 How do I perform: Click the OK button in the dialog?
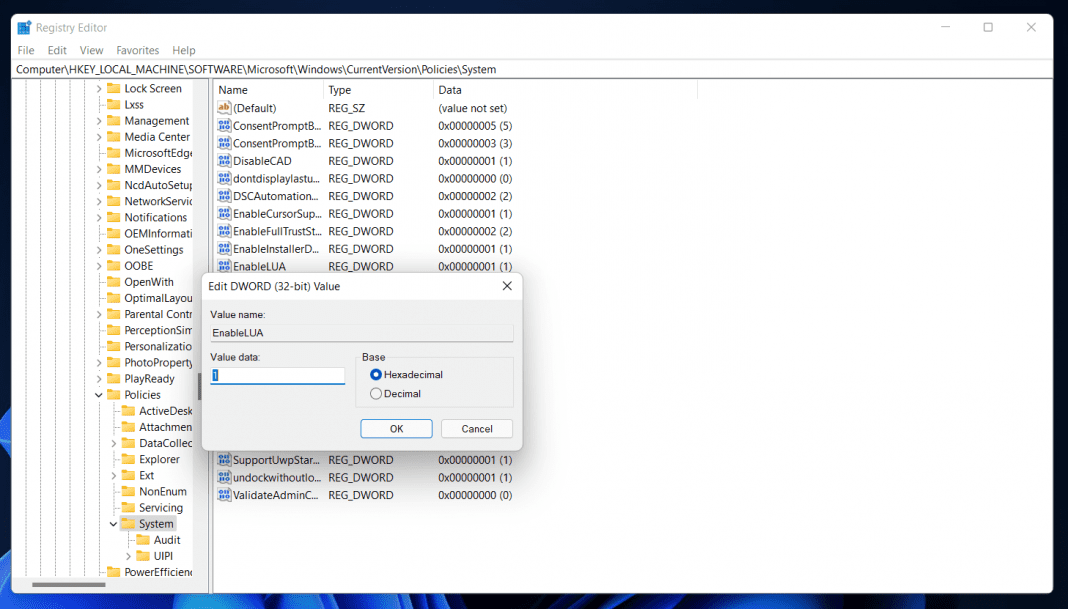pyautogui.click(x=396, y=428)
